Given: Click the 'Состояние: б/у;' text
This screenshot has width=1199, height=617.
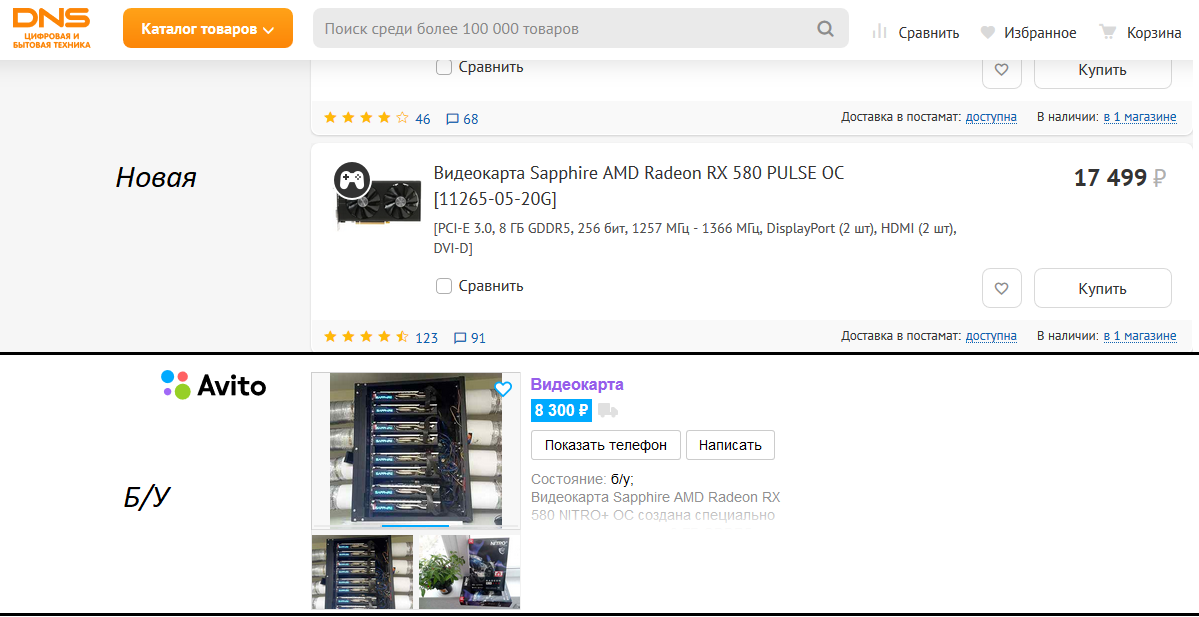Looking at the screenshot, I should pyautogui.click(x=582, y=480).
